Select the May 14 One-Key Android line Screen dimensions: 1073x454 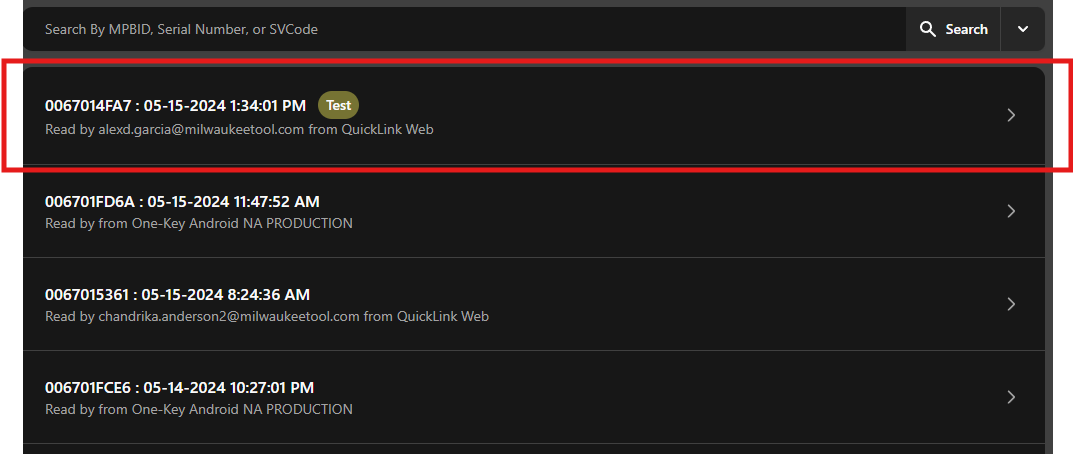point(198,409)
